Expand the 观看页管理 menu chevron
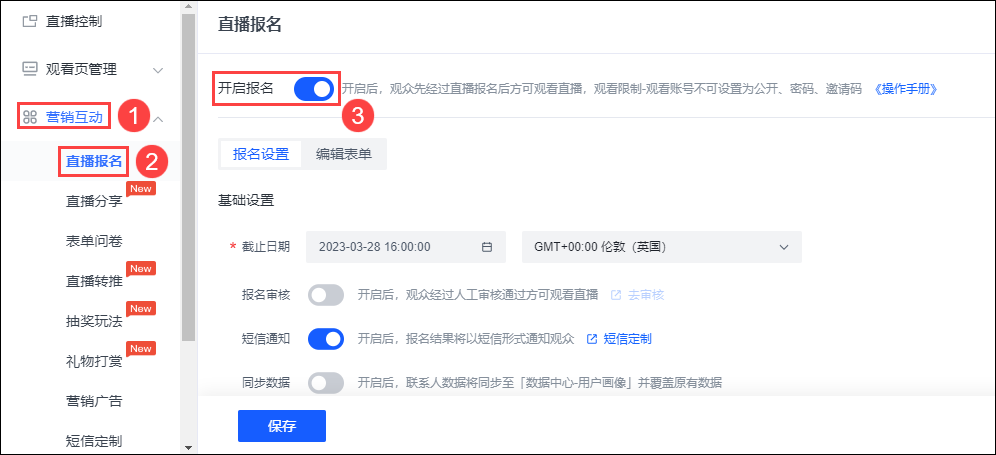 (158, 69)
